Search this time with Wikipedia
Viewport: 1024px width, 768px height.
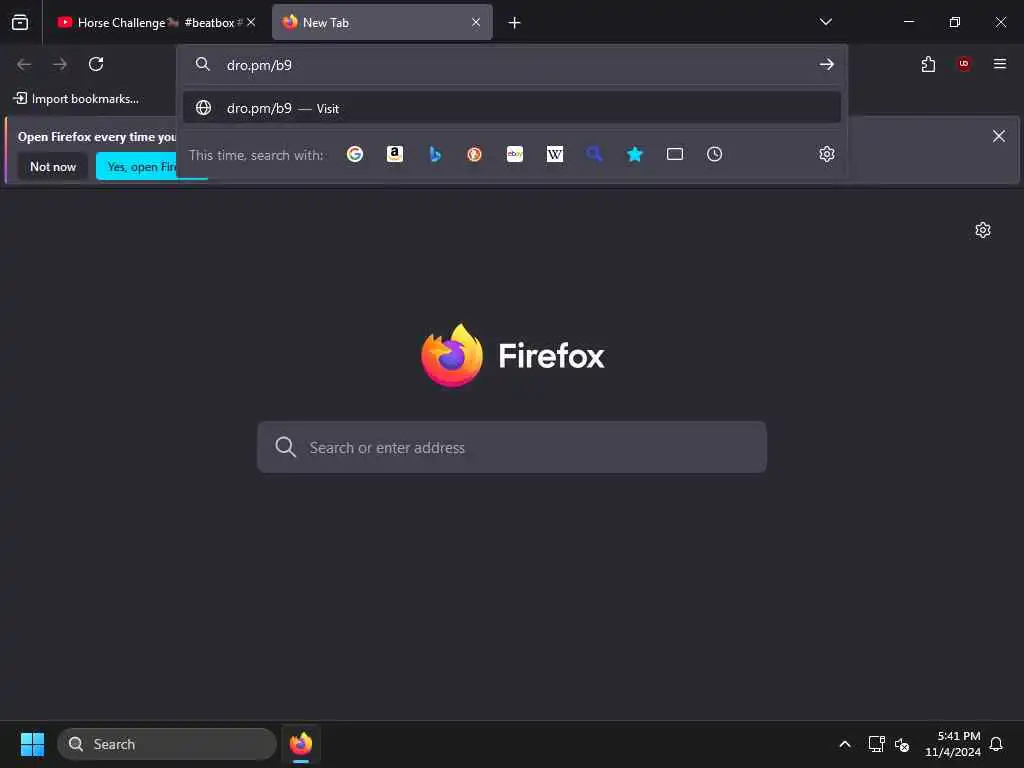[555, 154]
